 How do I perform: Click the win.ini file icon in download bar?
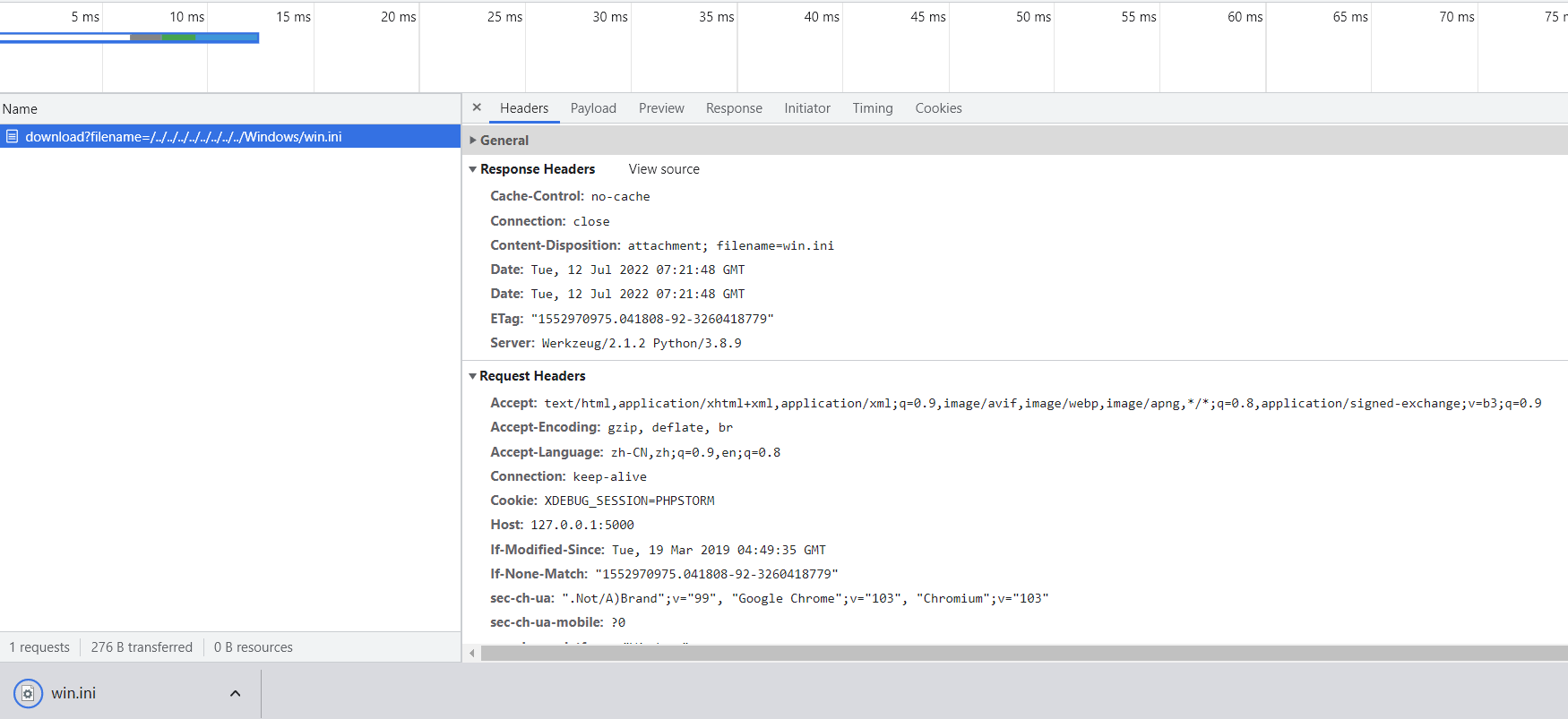[x=28, y=693]
